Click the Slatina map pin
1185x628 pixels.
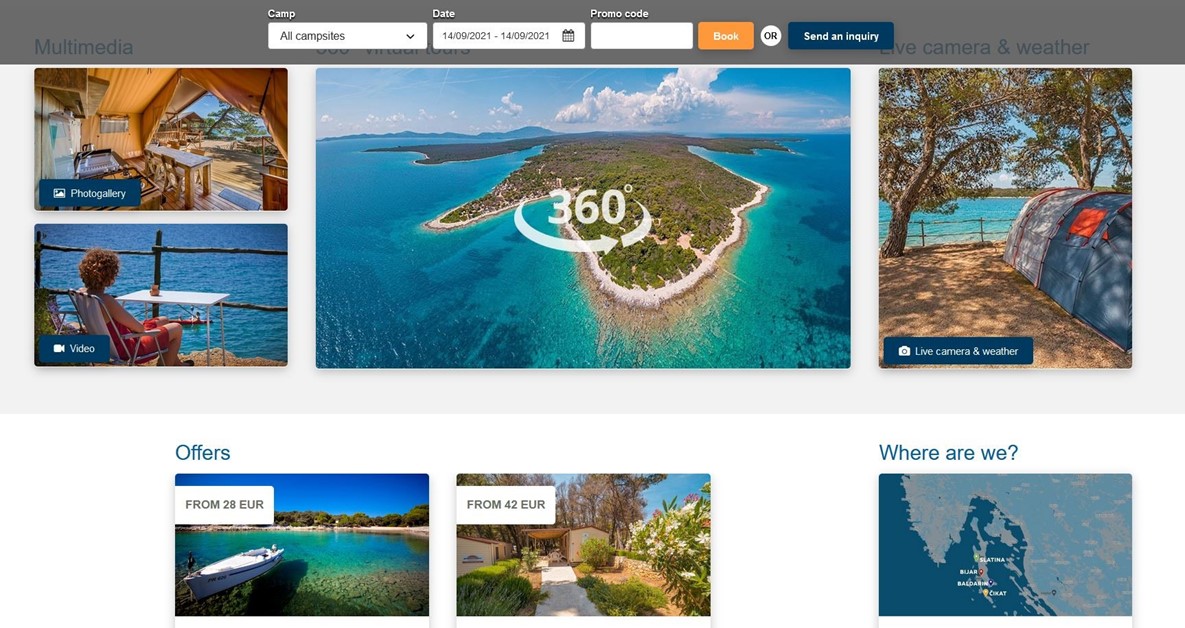click(976, 558)
